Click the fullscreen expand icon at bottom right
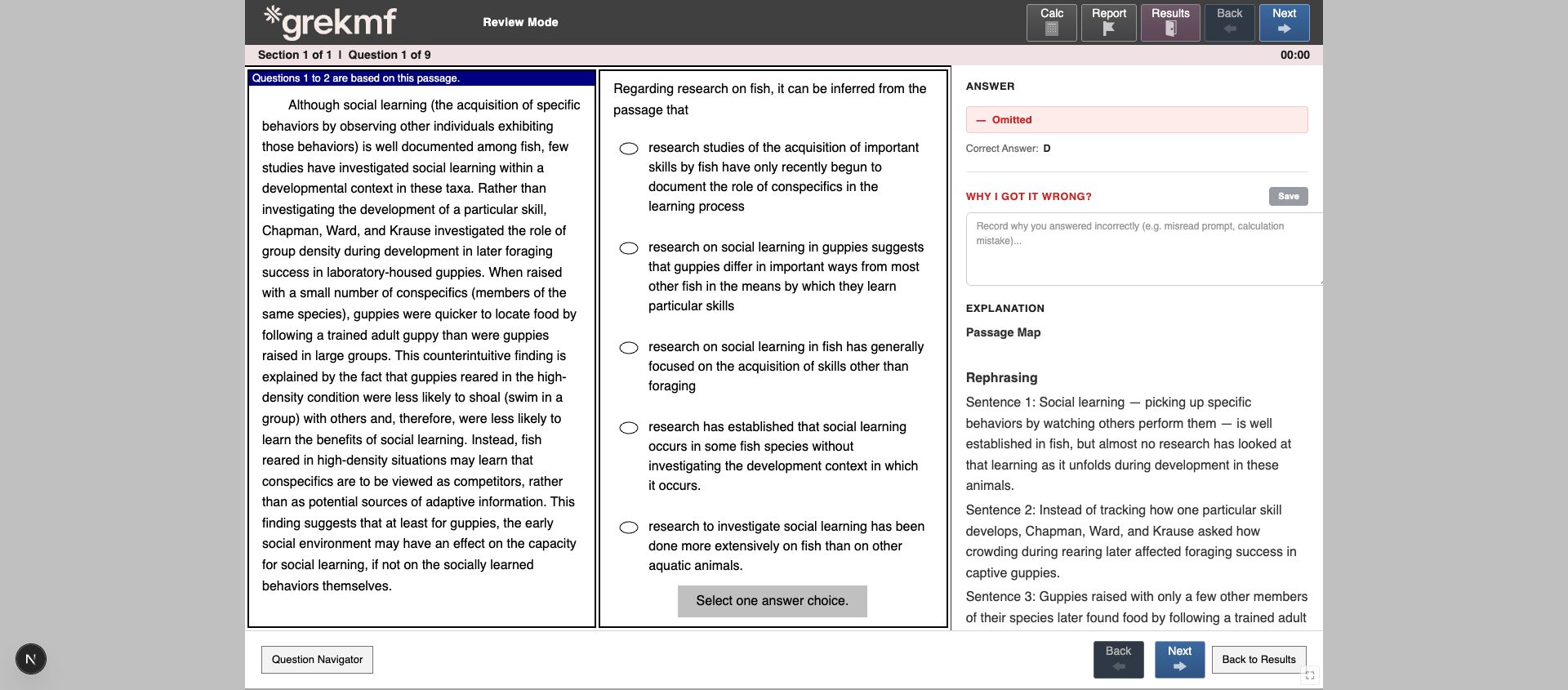Viewport: 1568px width, 690px height. (1310, 675)
